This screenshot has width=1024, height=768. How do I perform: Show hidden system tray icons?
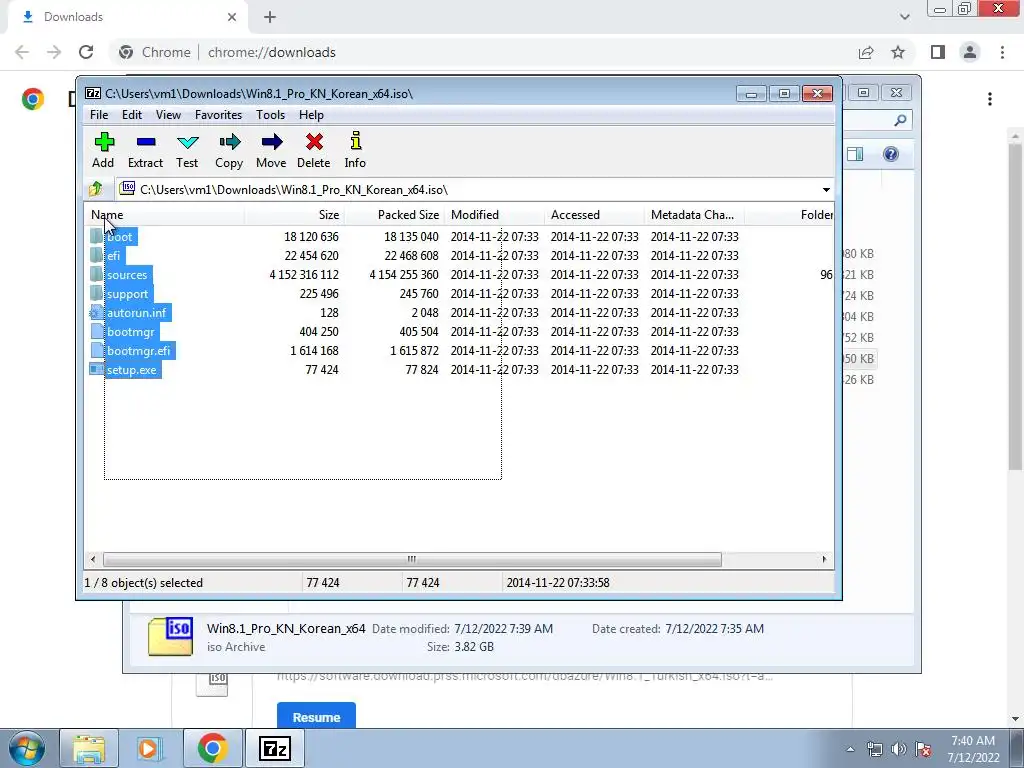(850, 749)
